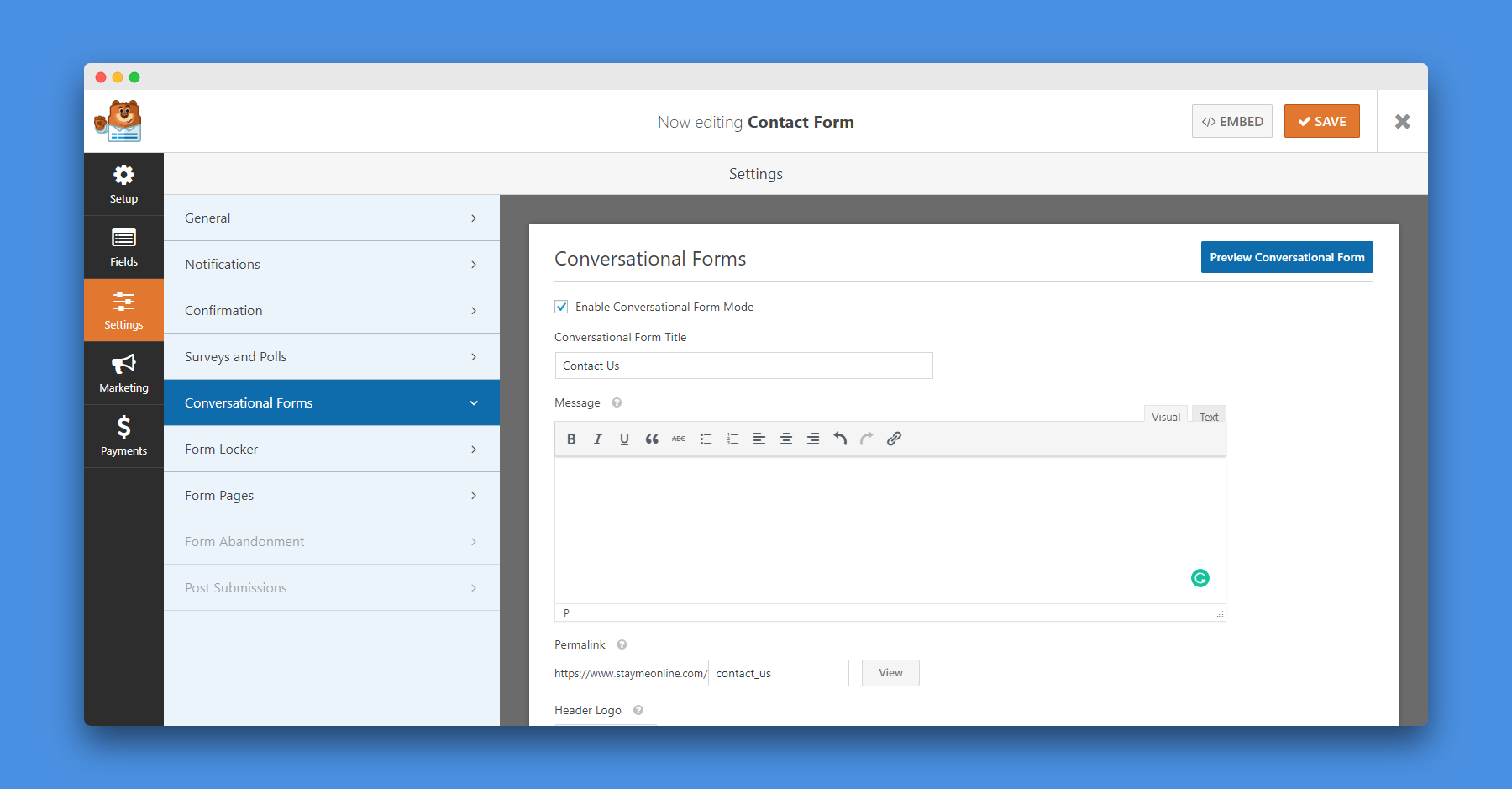Expand the Surveys and Polls section
1512x789 pixels.
[332, 356]
